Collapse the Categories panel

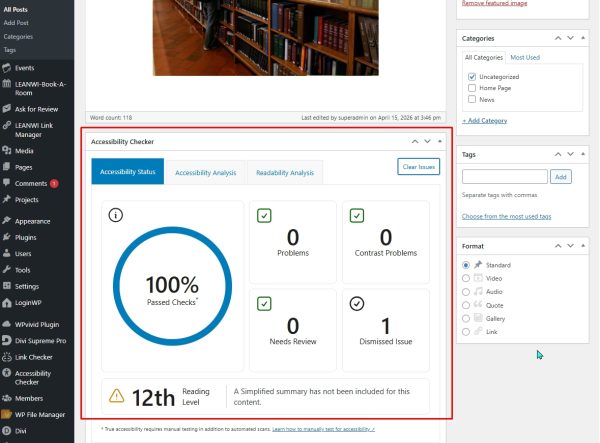tap(583, 38)
